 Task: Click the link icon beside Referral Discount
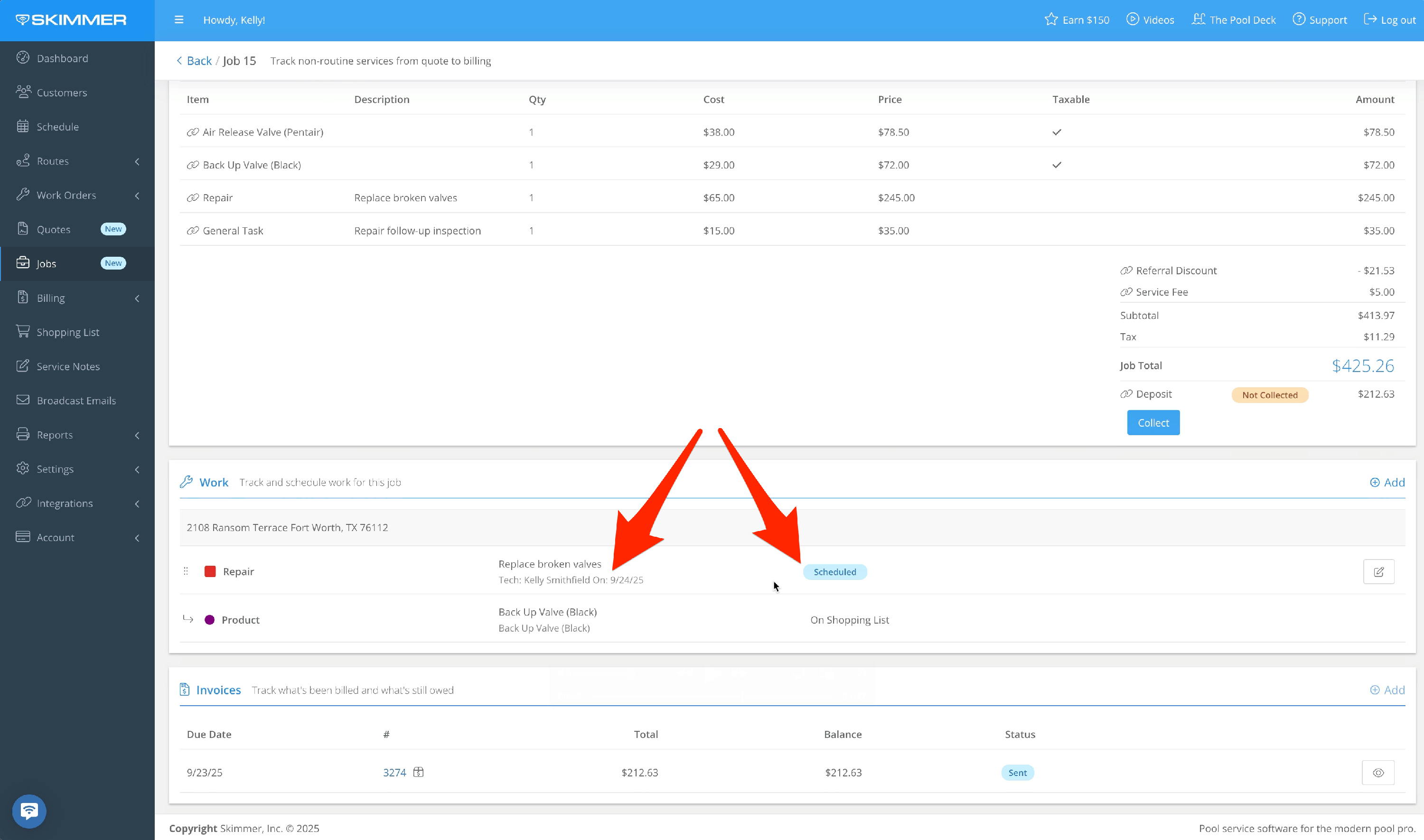(1126, 271)
